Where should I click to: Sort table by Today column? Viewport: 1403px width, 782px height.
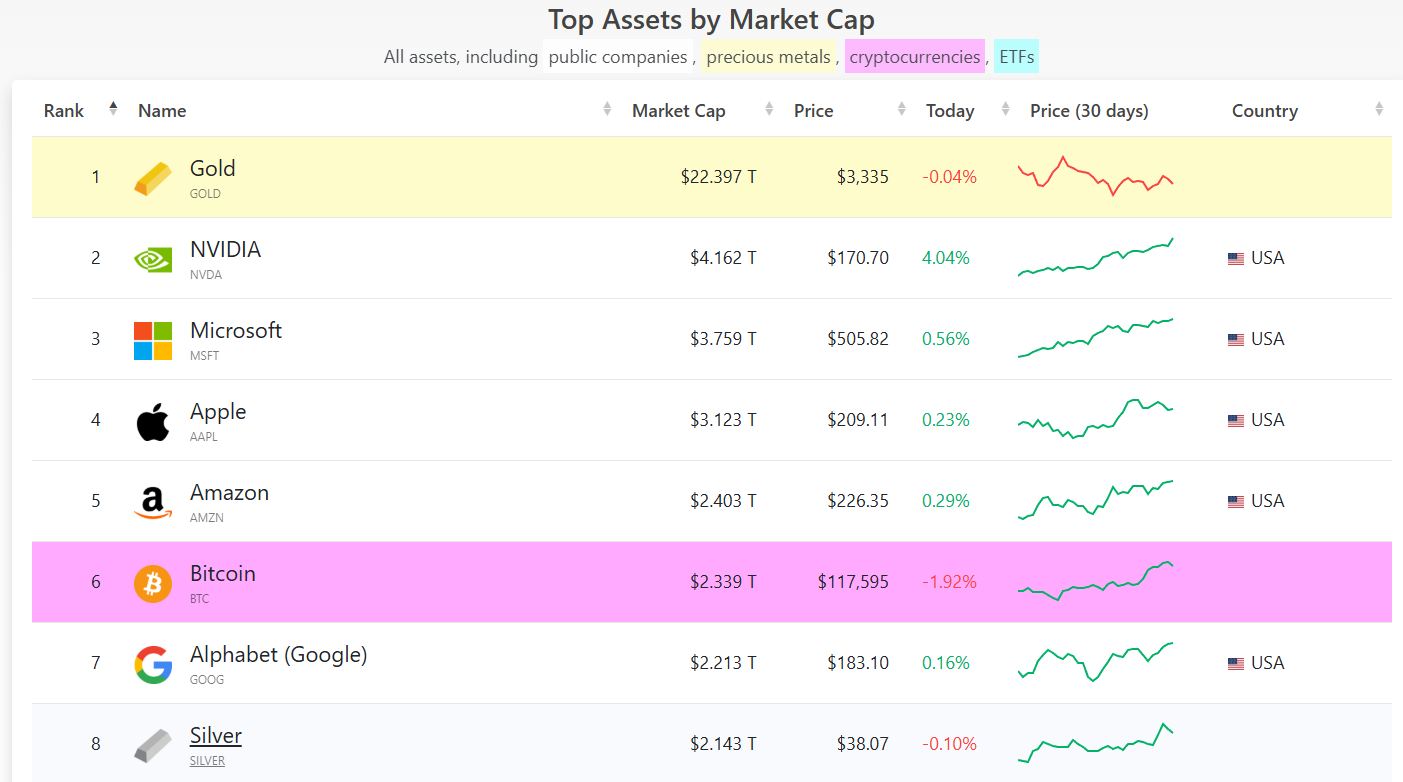point(949,111)
